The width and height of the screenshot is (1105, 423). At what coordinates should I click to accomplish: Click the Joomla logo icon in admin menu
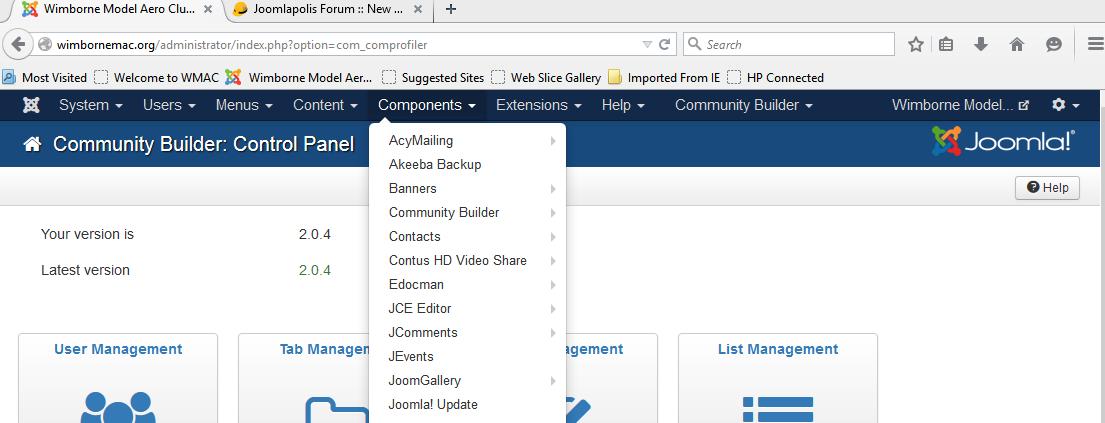click(x=30, y=105)
